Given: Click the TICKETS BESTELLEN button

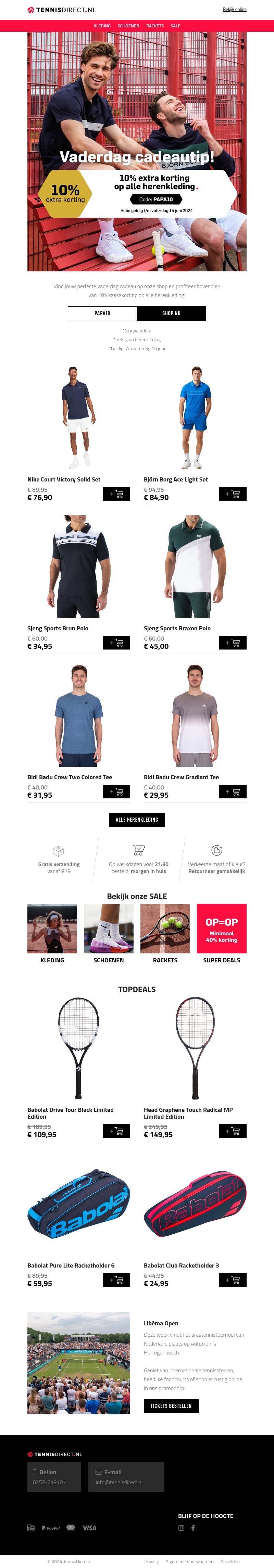Looking at the screenshot, I should coord(171,1406).
